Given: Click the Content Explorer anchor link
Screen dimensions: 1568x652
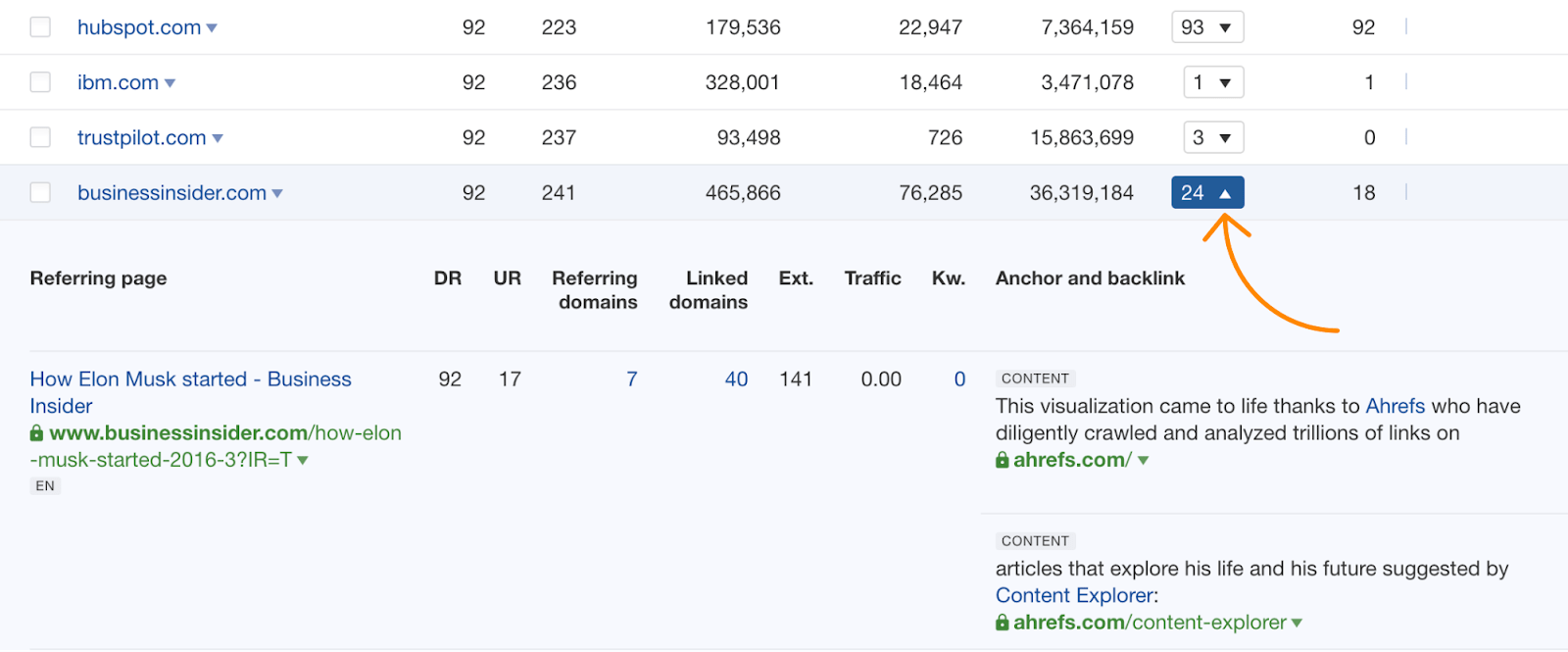Looking at the screenshot, I should [1074, 595].
